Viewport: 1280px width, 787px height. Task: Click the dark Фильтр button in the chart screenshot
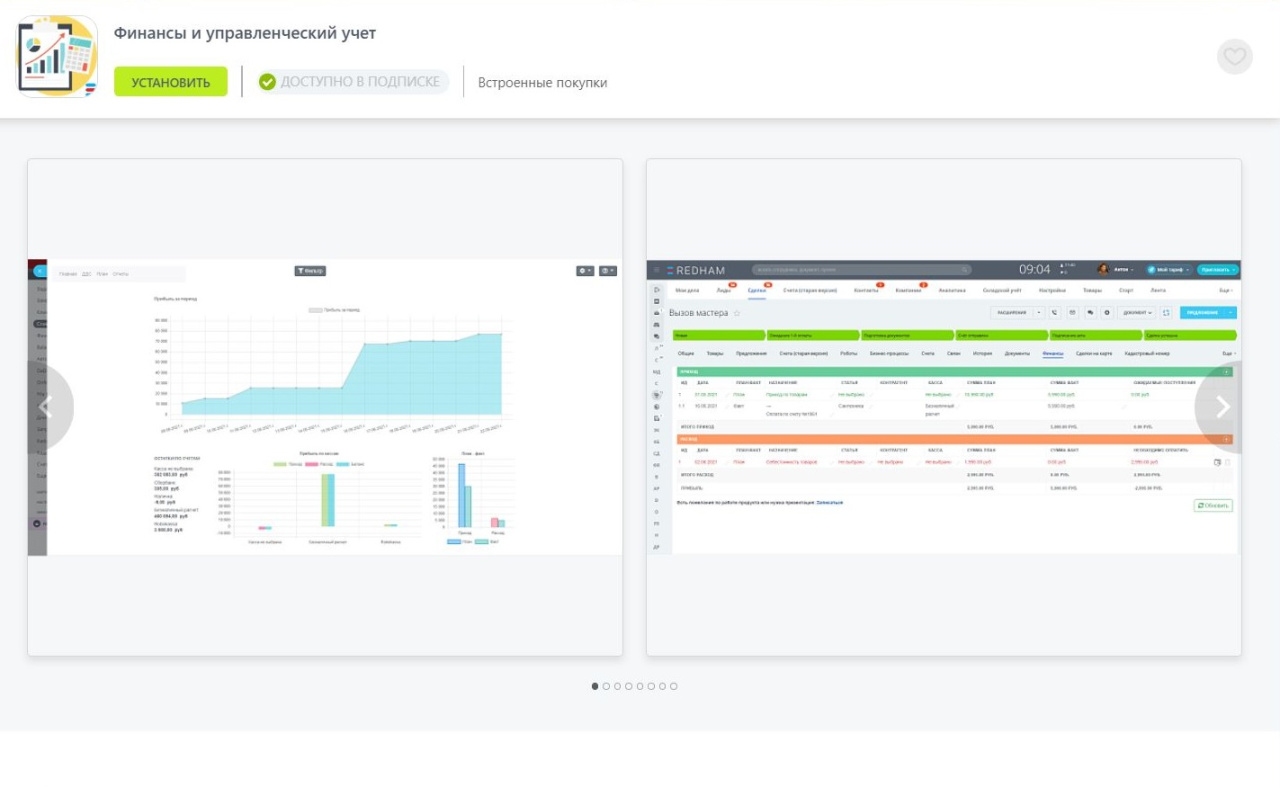(x=310, y=271)
